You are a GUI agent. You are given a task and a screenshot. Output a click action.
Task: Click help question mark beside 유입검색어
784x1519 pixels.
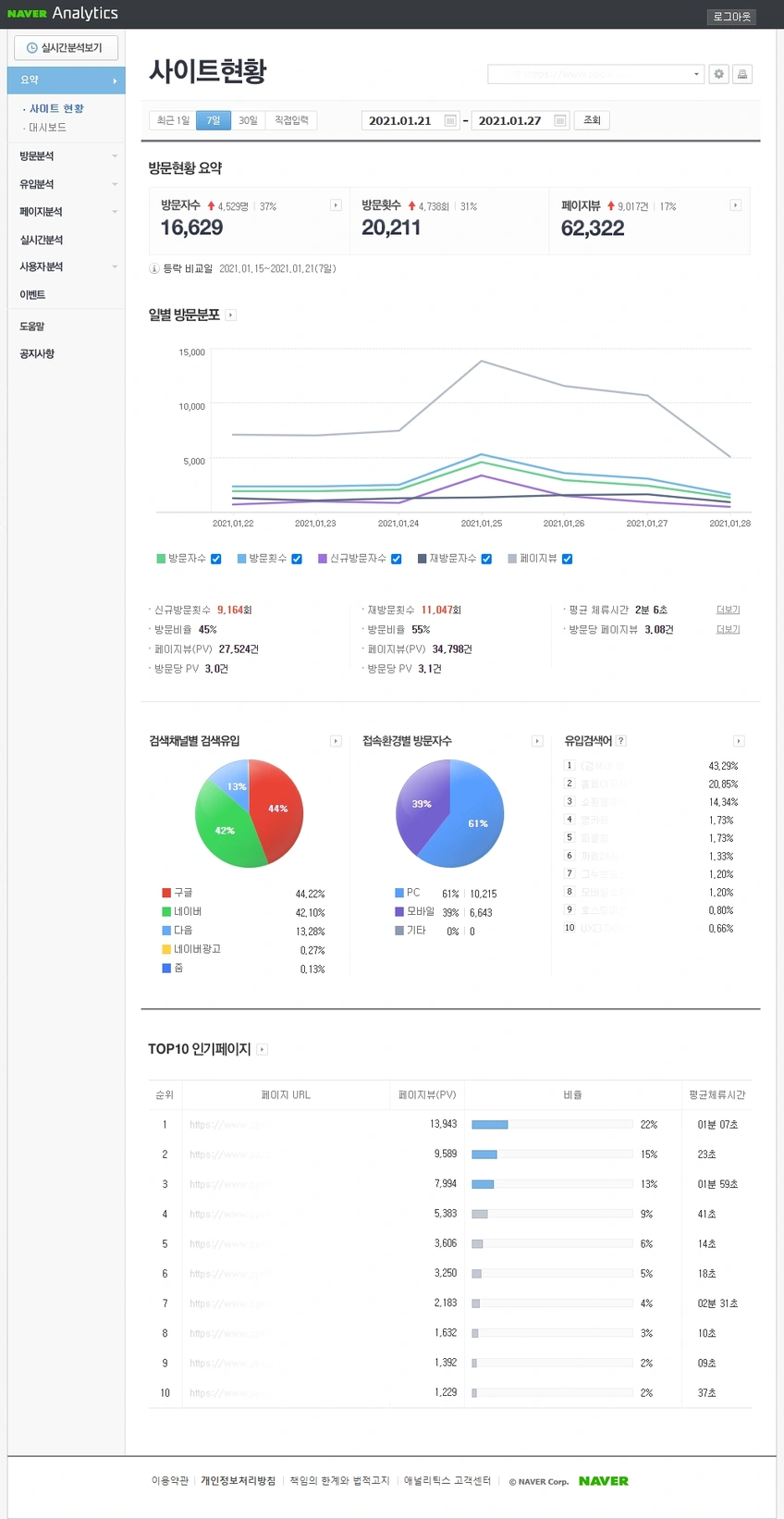[621, 741]
